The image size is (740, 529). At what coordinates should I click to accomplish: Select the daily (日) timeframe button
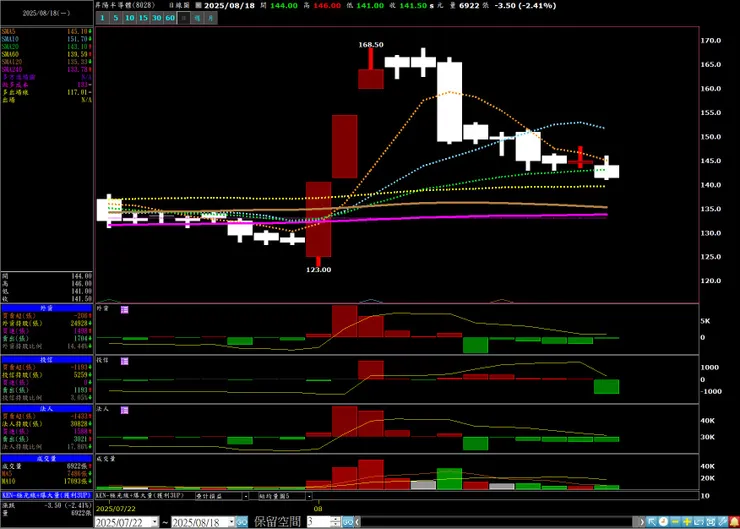click(x=184, y=18)
